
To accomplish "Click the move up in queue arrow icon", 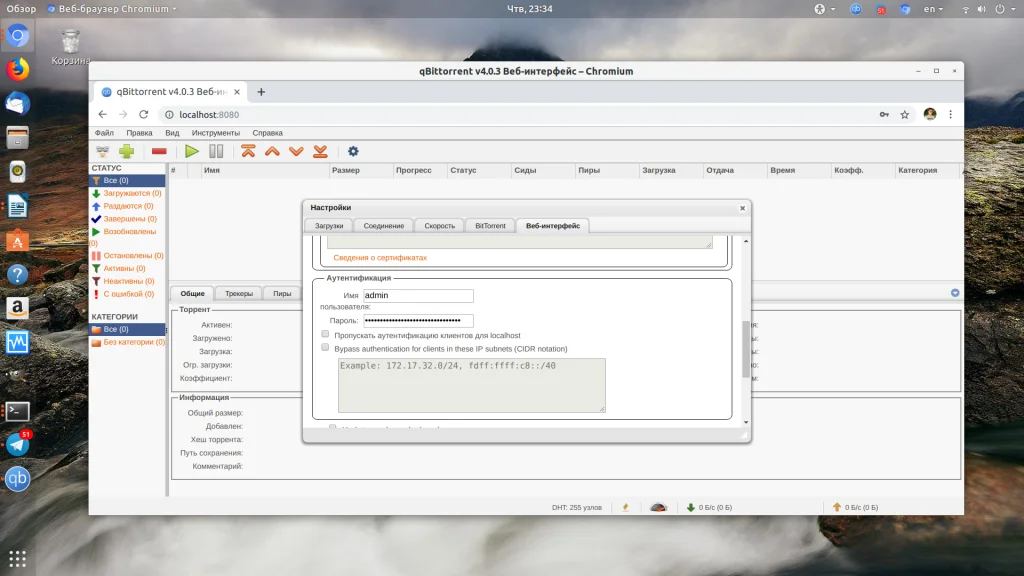I will (x=272, y=152).
